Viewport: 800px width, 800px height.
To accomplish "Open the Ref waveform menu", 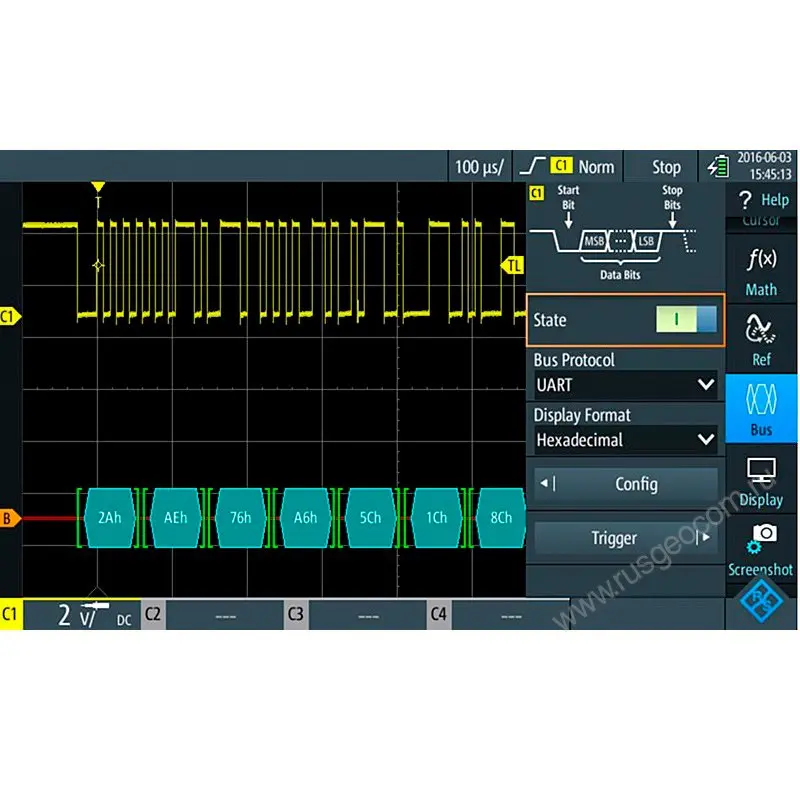I will coord(761,339).
